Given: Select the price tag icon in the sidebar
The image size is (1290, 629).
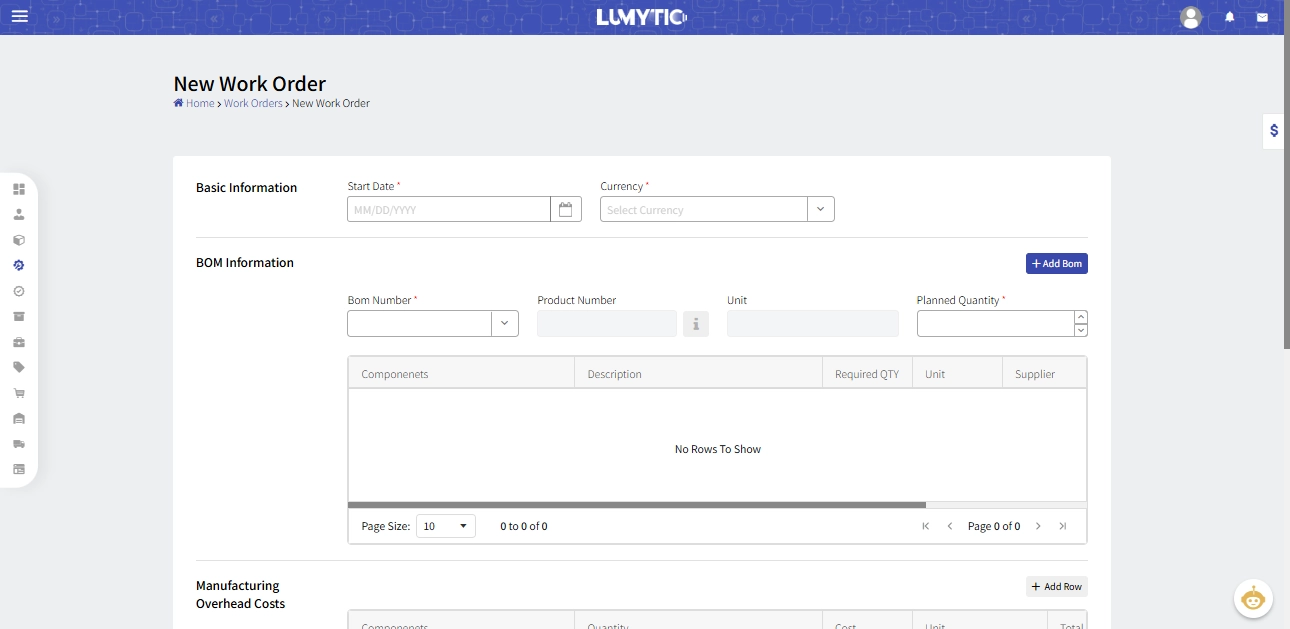Looking at the screenshot, I should [18, 367].
